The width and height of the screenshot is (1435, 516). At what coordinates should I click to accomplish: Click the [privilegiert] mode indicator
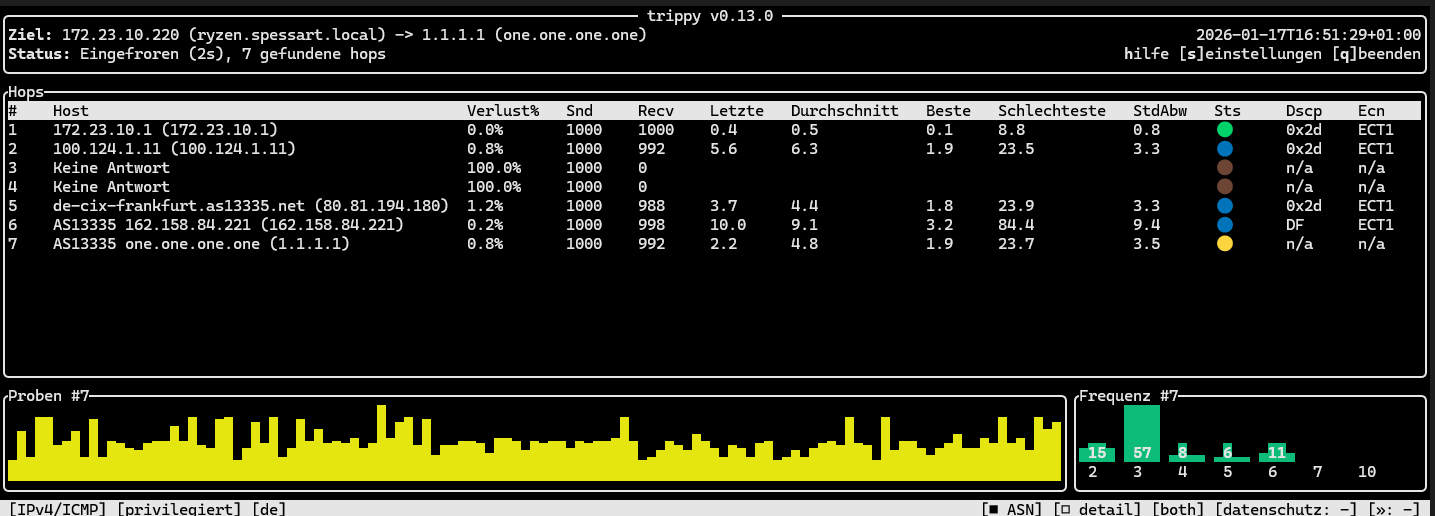tap(179, 509)
